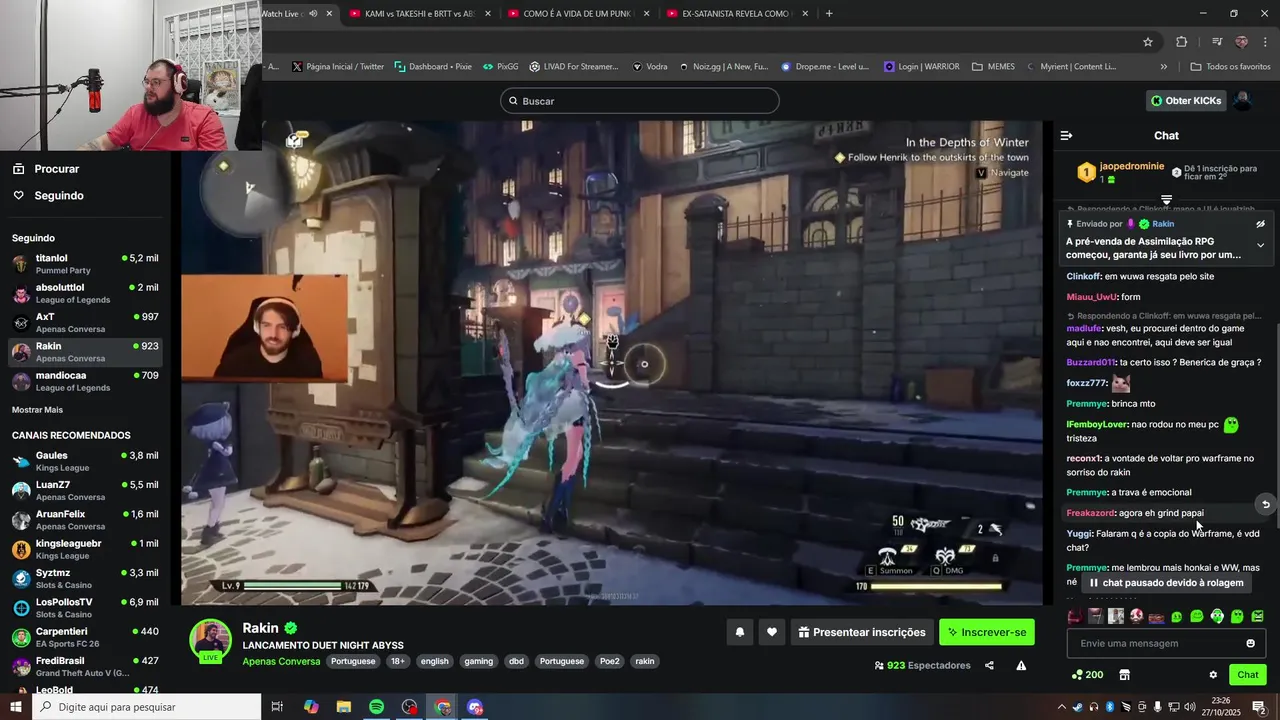The width and height of the screenshot is (1280, 720).
Task: Open Task View on the taskbar
Action: tap(277, 707)
